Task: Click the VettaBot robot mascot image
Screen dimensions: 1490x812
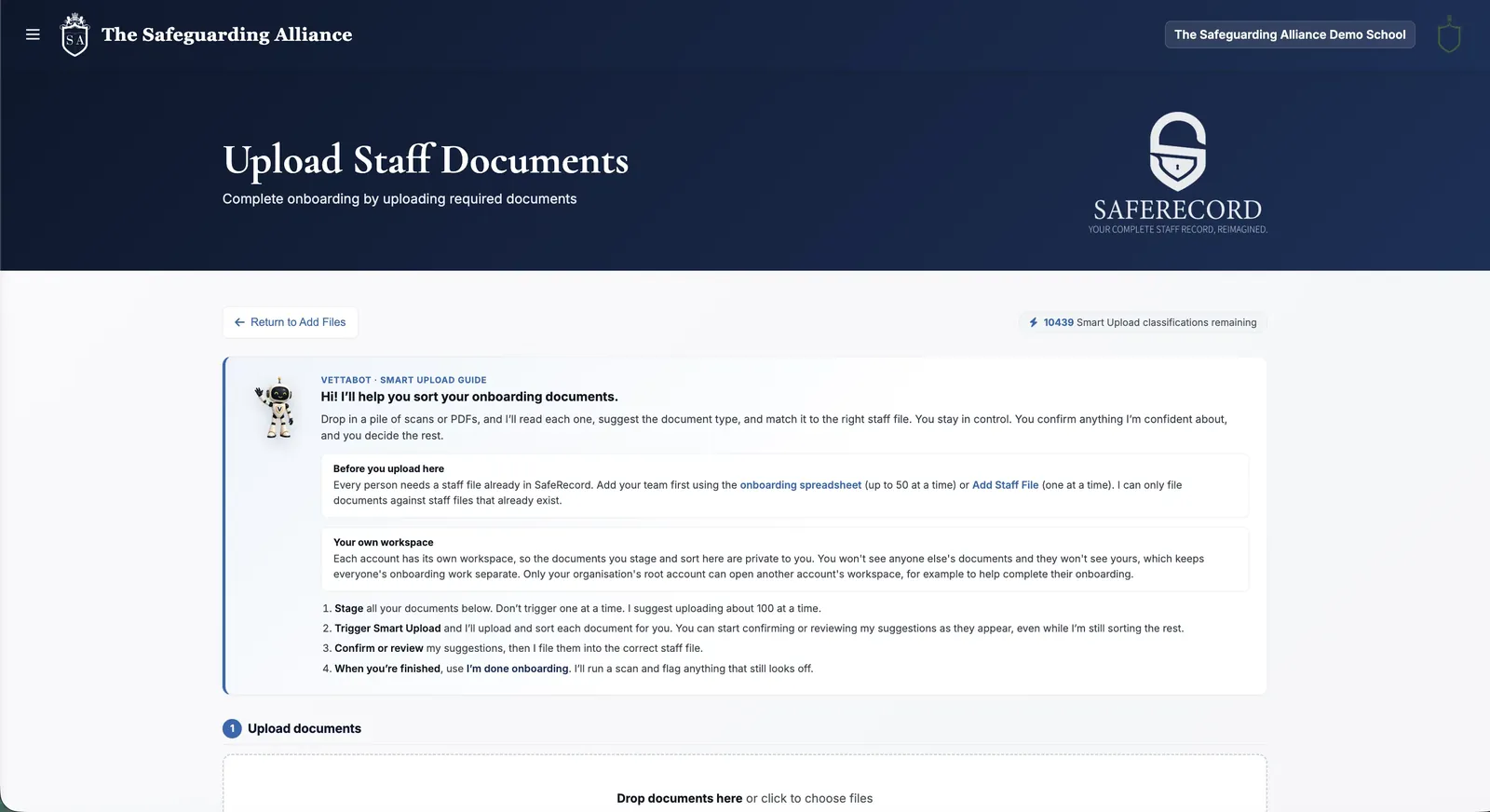Action: click(x=276, y=408)
